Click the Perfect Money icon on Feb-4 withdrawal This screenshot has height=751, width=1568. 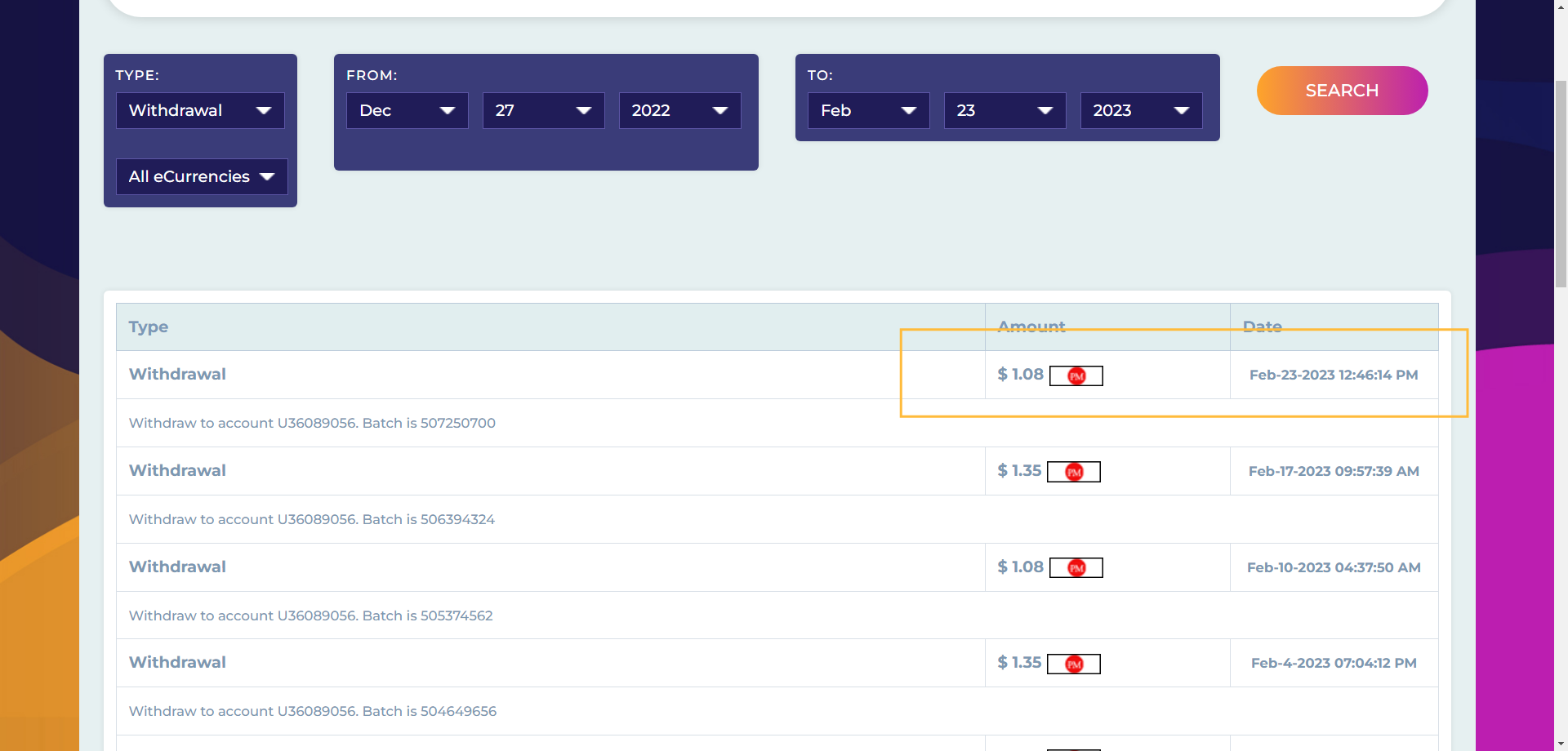[x=1074, y=664]
